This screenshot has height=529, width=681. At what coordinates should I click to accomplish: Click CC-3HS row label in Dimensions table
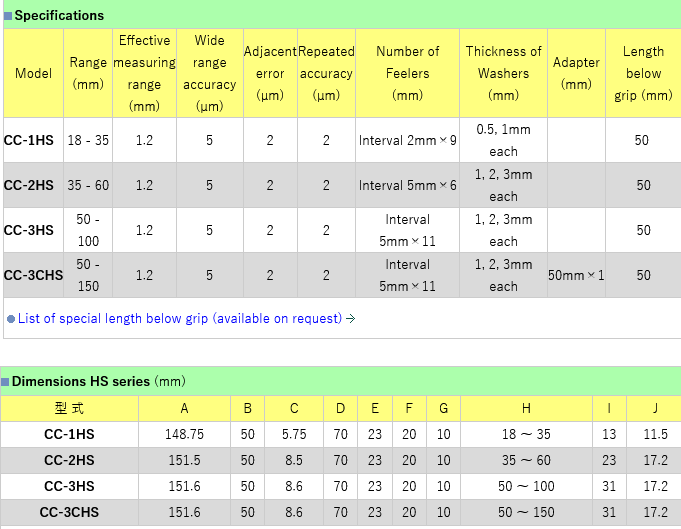(69, 486)
